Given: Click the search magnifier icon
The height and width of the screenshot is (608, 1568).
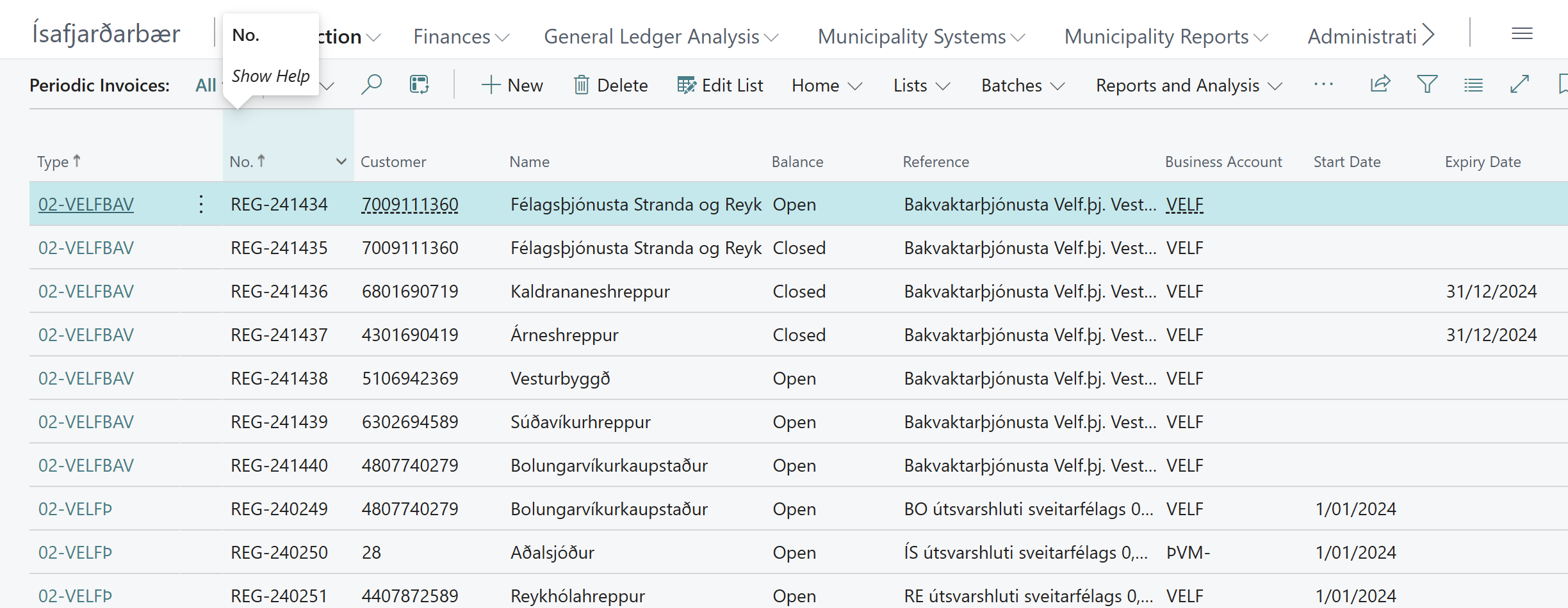Looking at the screenshot, I should pos(371,84).
